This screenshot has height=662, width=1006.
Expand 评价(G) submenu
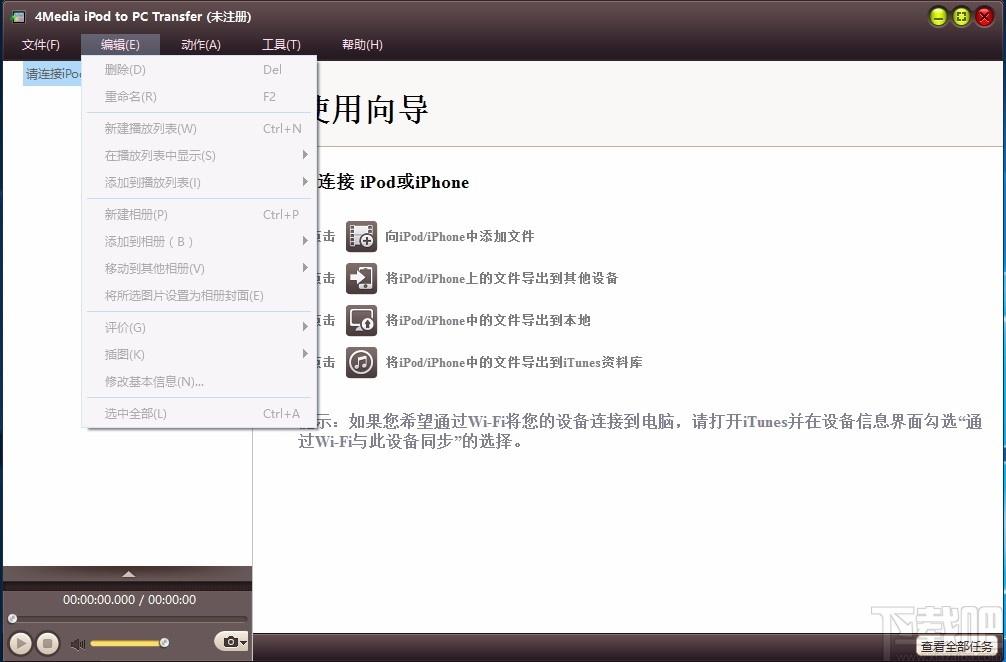[x=200, y=327]
